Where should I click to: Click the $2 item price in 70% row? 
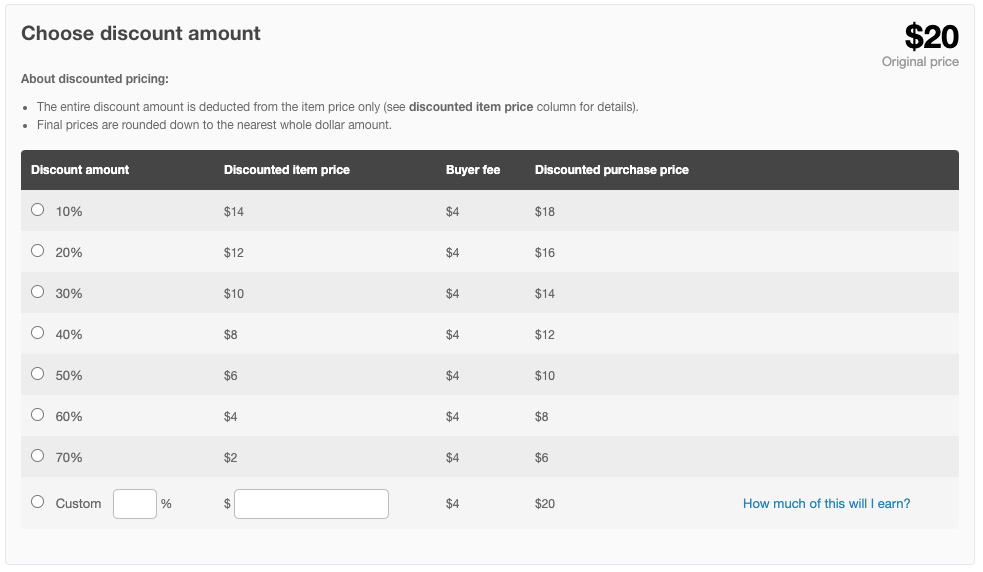tap(231, 458)
